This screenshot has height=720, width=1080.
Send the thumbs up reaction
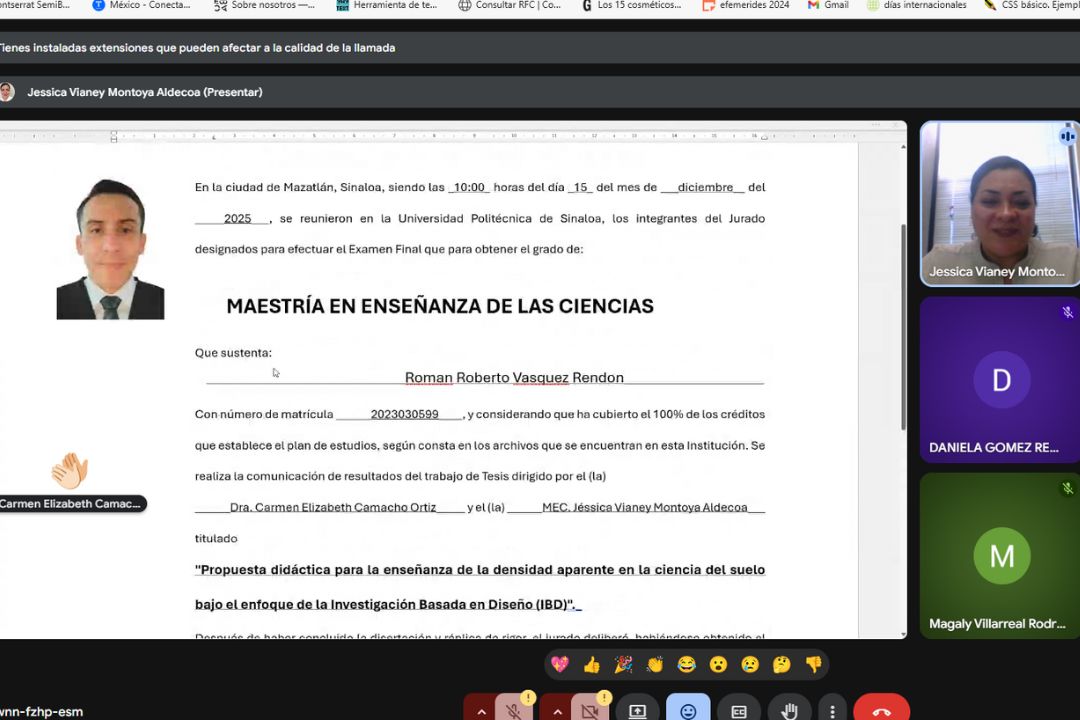point(592,665)
